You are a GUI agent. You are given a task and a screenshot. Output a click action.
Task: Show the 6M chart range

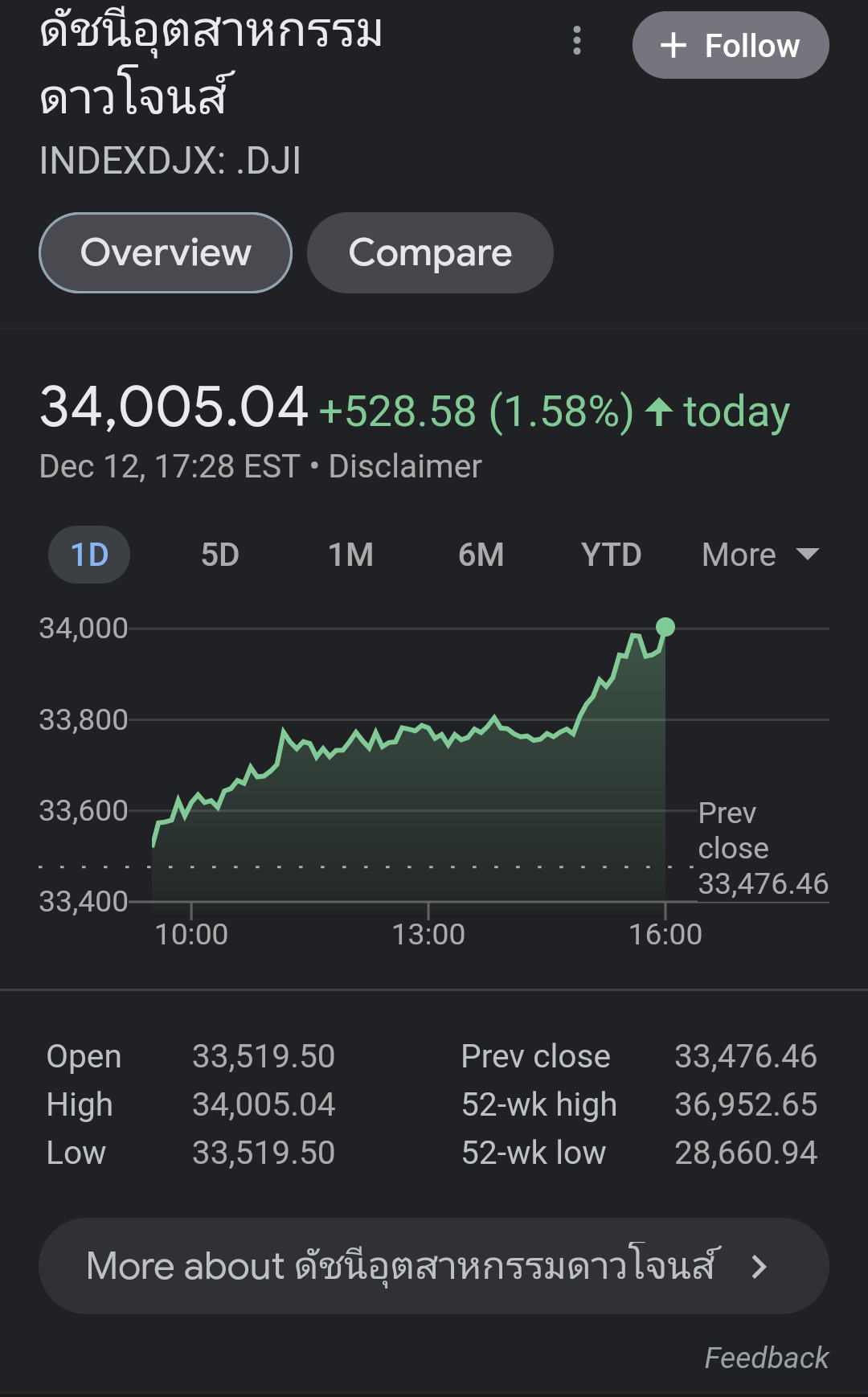pos(481,555)
